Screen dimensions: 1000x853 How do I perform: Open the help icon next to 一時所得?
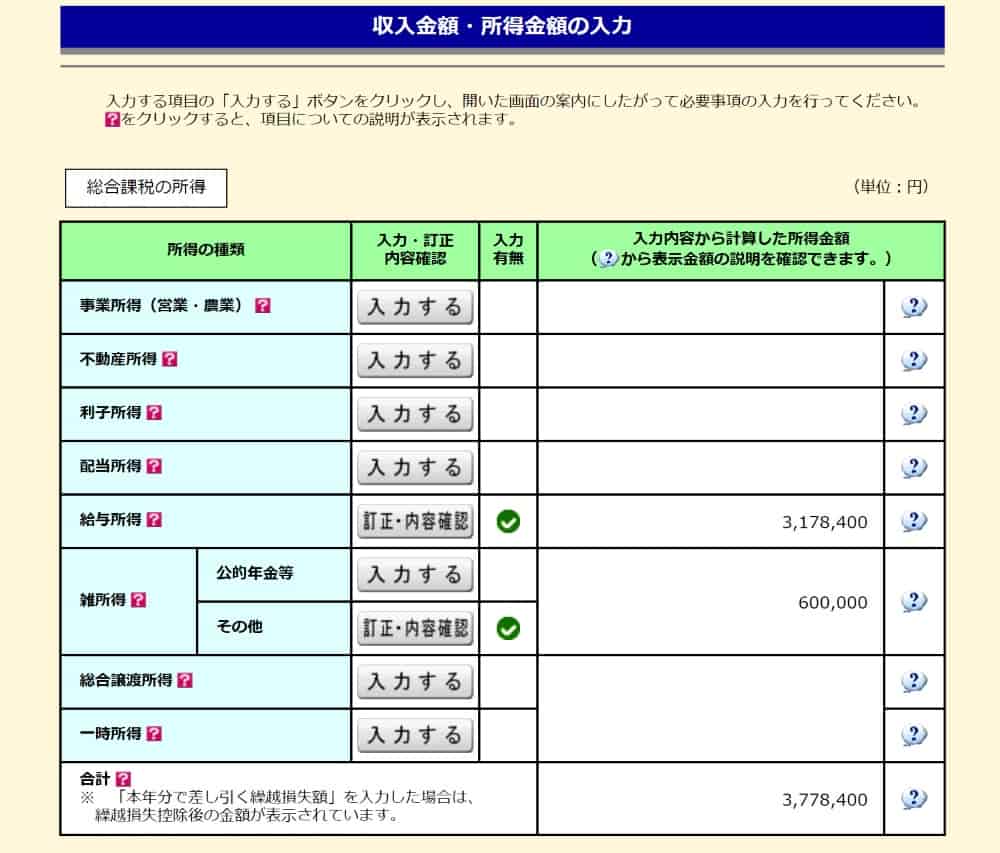coord(154,734)
